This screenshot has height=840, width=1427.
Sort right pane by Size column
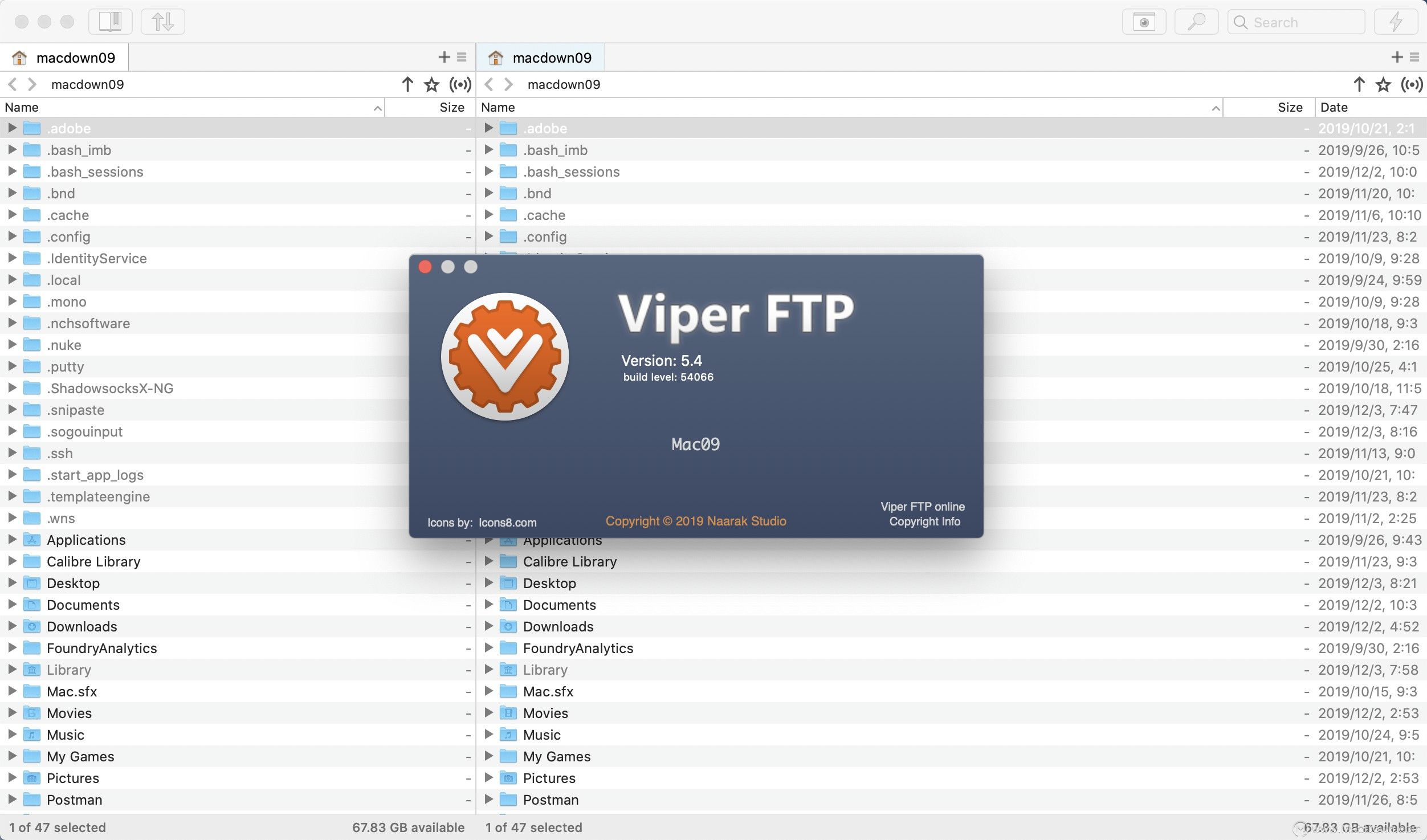click(x=1269, y=107)
